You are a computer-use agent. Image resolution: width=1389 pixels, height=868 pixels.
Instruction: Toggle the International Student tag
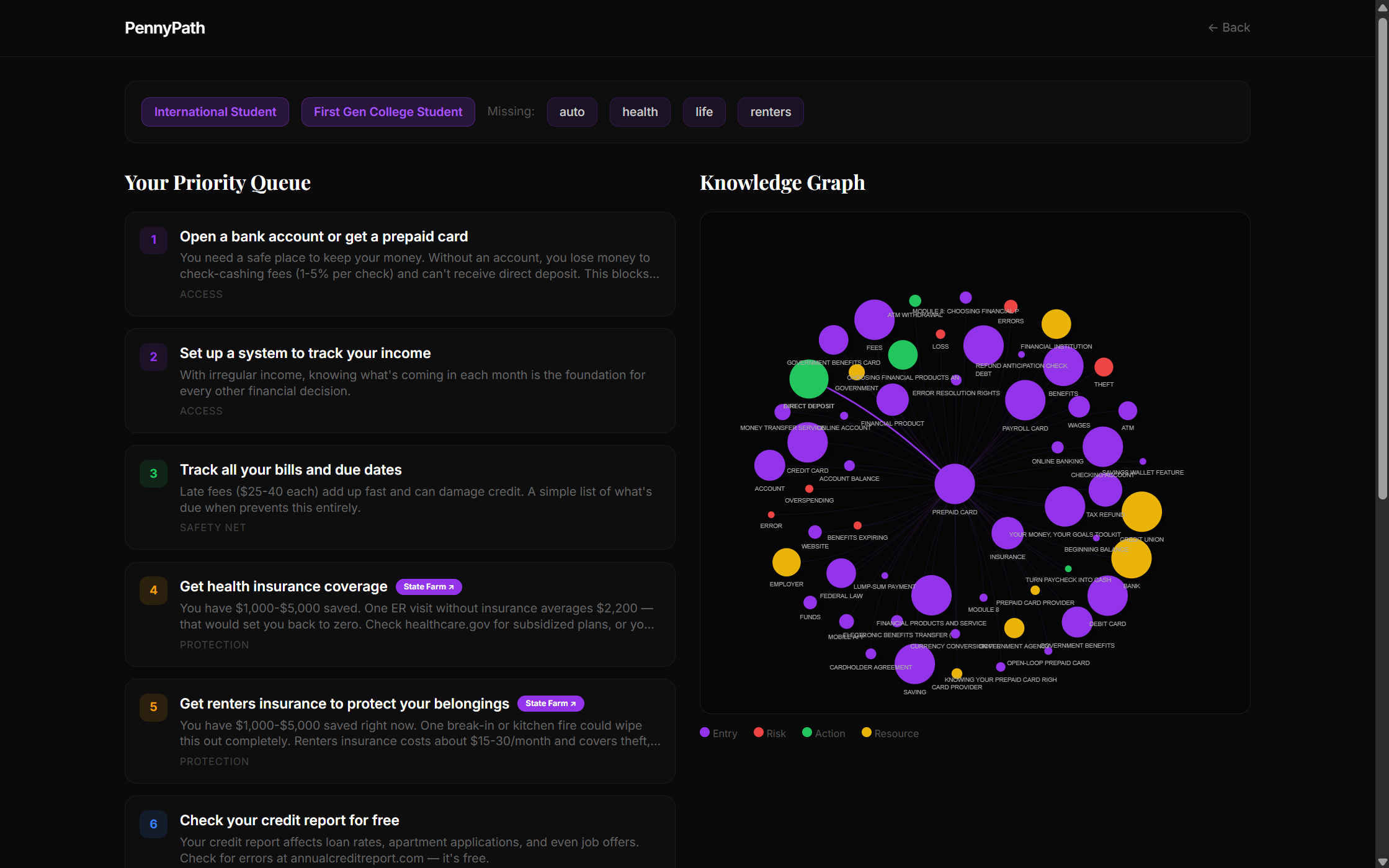(215, 112)
